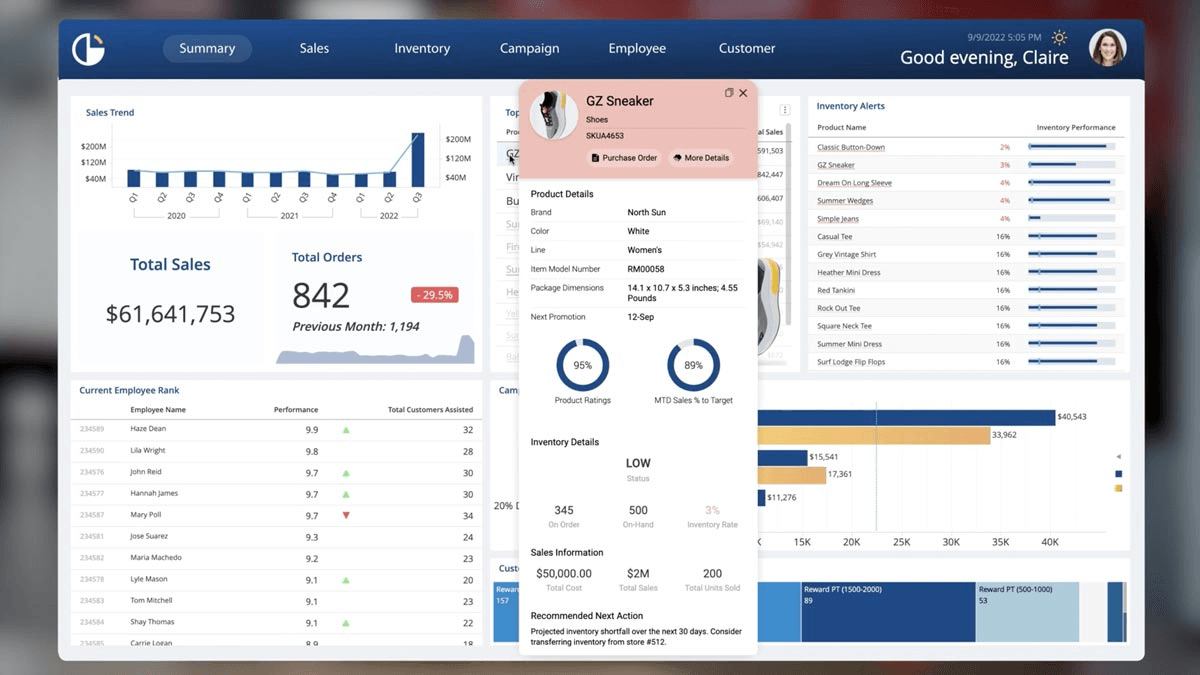Screen dimensions: 1200x675
Task: Click the More Details button on the popup
Action: [x=700, y=157]
